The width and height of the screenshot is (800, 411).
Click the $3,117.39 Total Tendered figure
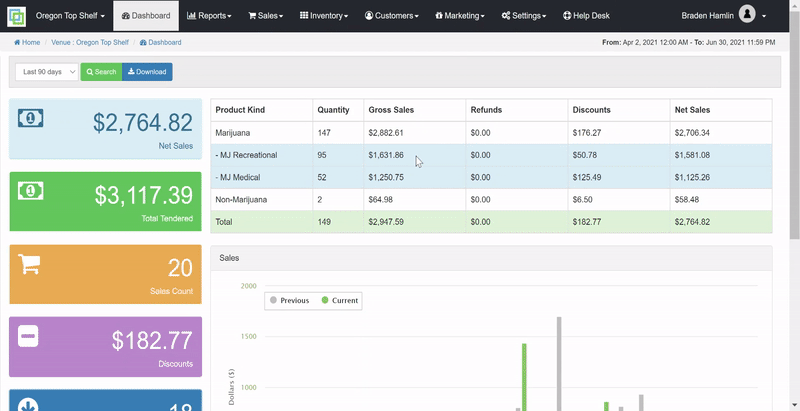143,196
